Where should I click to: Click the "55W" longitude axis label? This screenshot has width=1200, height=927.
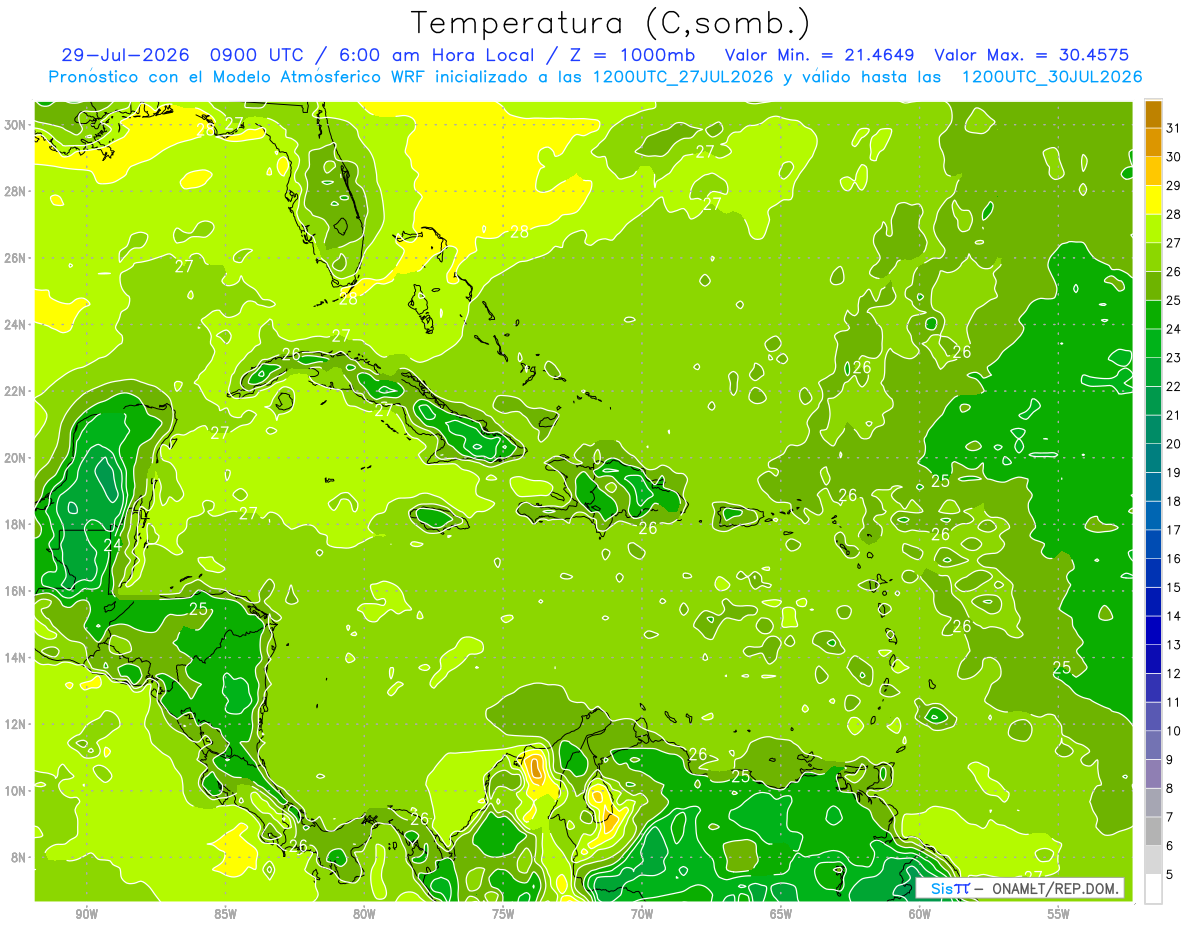(x=1059, y=913)
